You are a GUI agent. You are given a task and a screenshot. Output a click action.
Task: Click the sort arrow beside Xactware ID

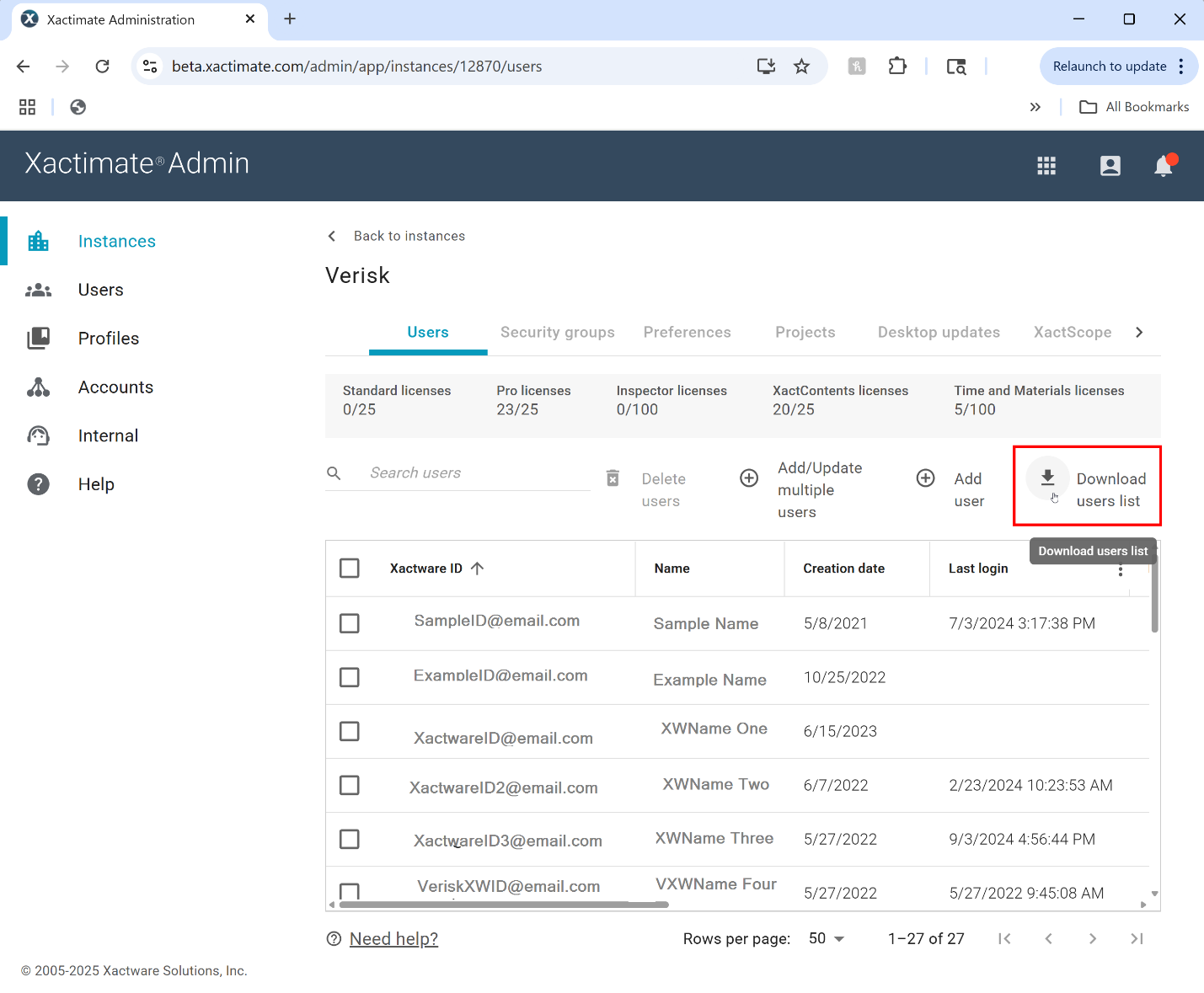(477, 569)
